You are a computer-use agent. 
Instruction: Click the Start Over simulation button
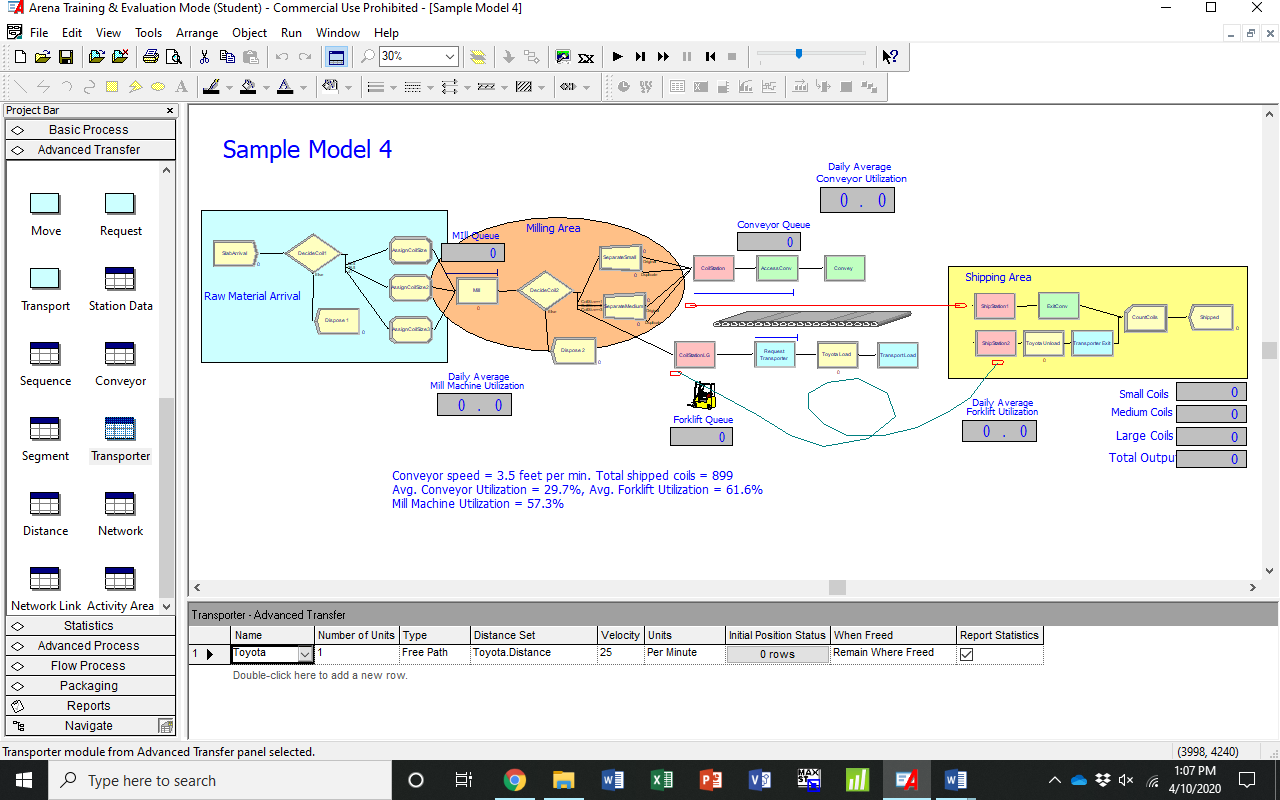pos(710,57)
